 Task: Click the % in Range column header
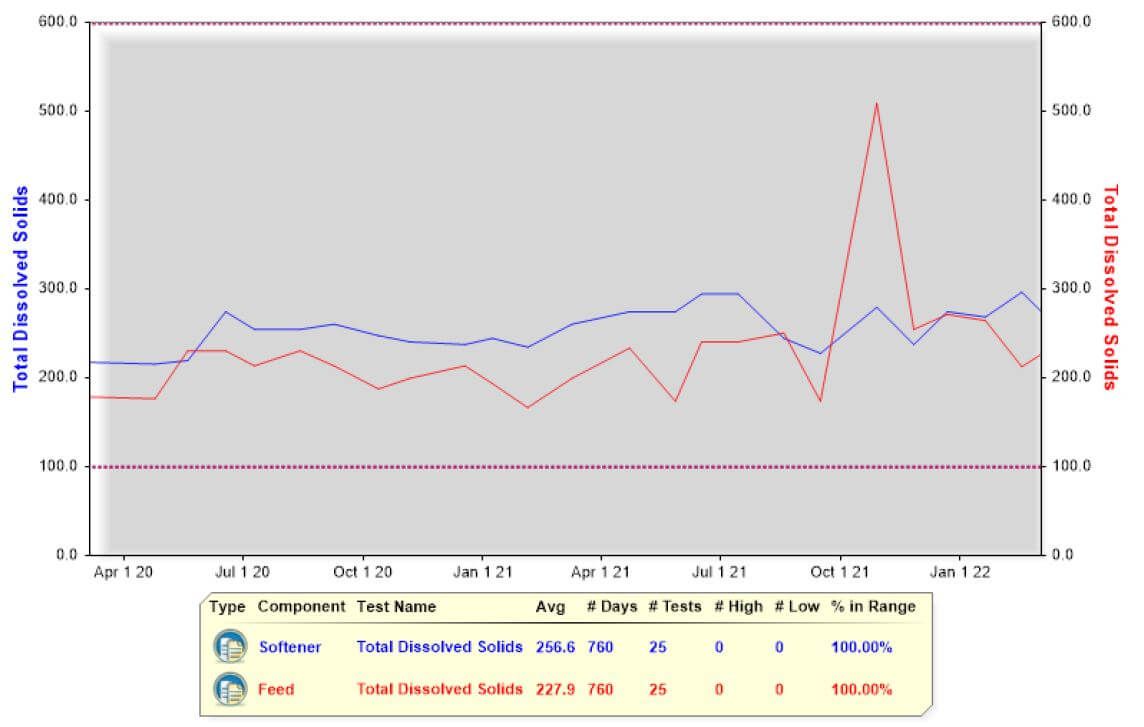(x=873, y=606)
